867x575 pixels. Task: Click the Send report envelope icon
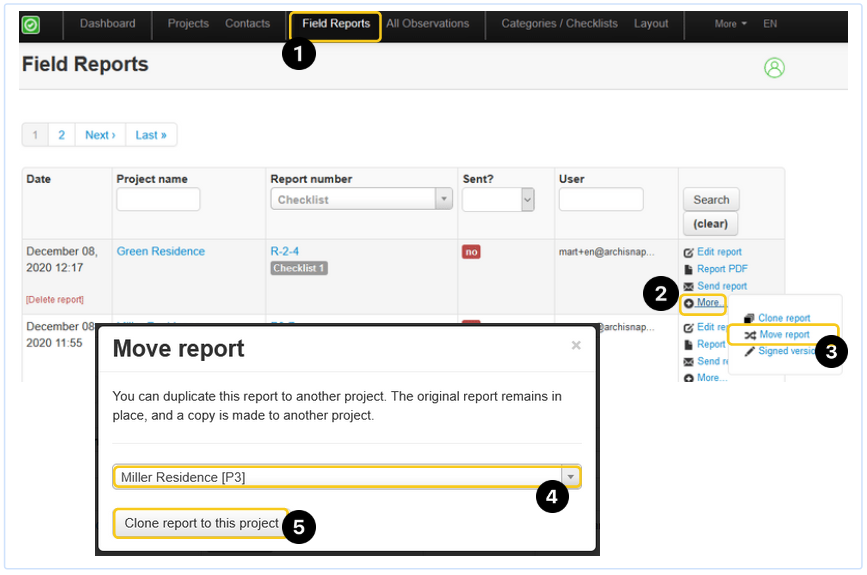coord(688,287)
